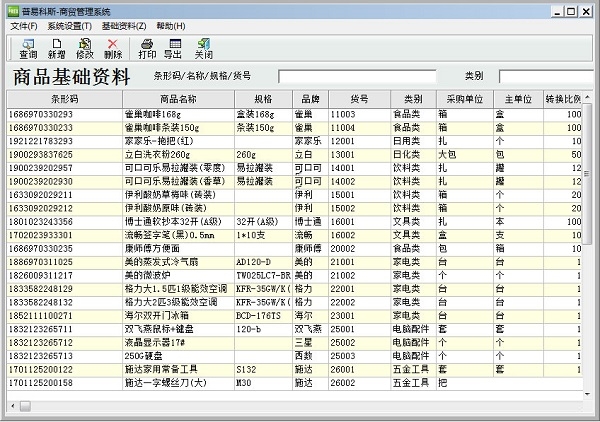Click the 导出 (Export) toolbar icon
The image size is (600, 422).
pos(173,48)
